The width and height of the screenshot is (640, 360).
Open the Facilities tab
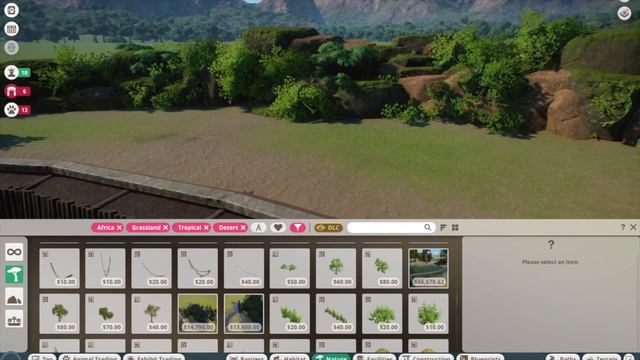click(x=375, y=357)
